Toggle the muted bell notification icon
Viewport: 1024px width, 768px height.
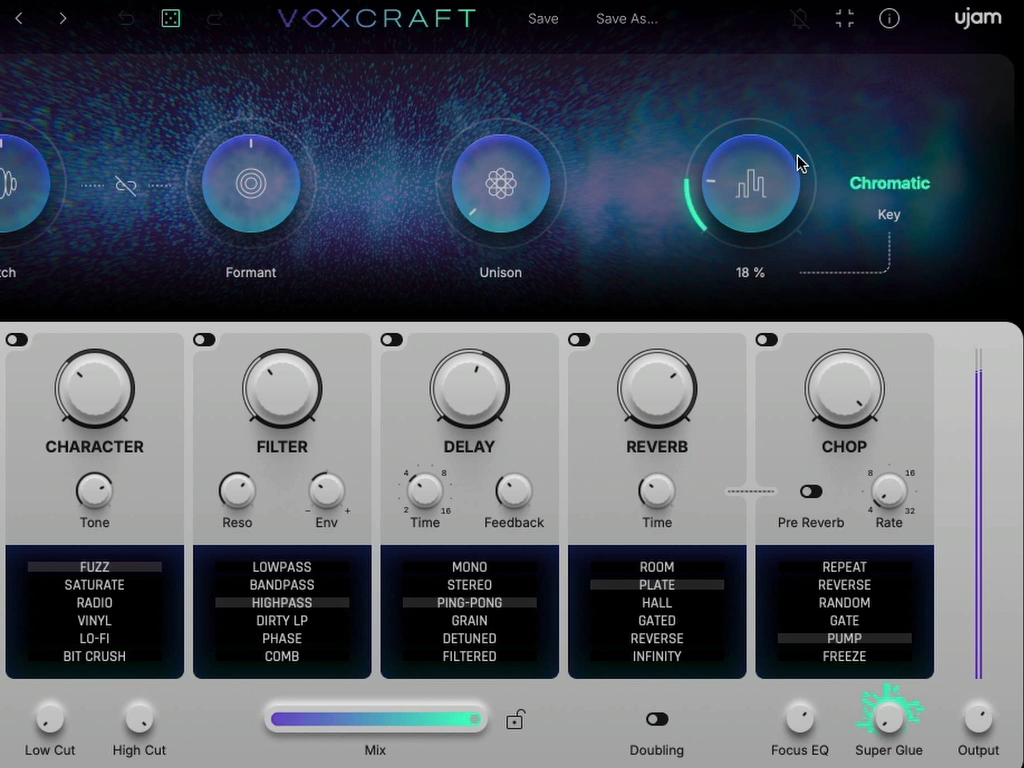(x=800, y=18)
